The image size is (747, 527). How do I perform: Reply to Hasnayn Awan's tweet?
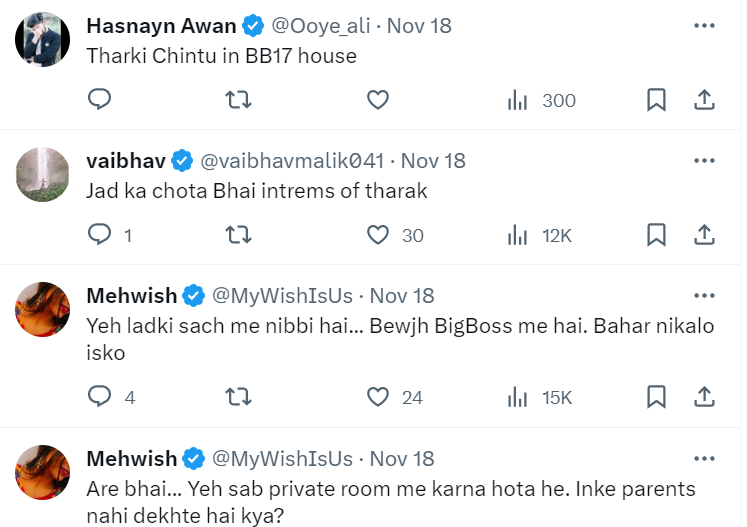[x=99, y=100]
